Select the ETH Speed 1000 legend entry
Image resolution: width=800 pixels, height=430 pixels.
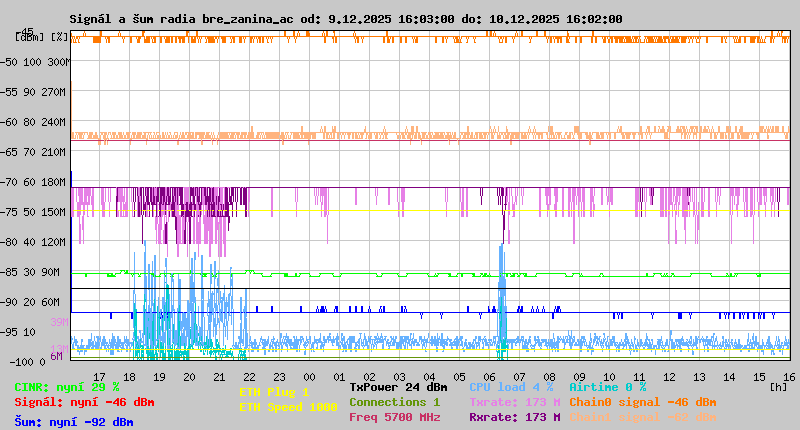tap(288, 407)
